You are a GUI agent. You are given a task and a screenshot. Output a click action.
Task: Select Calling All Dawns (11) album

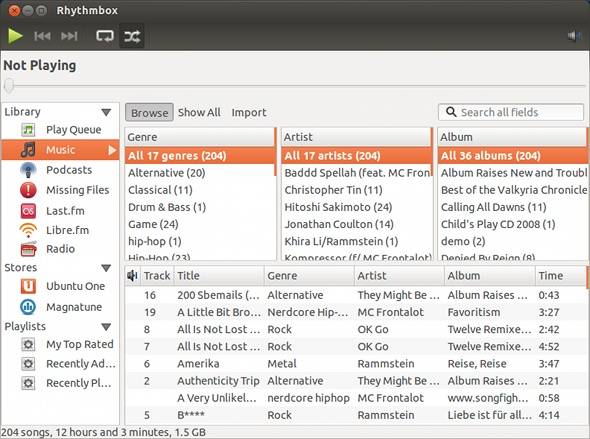tap(512, 207)
